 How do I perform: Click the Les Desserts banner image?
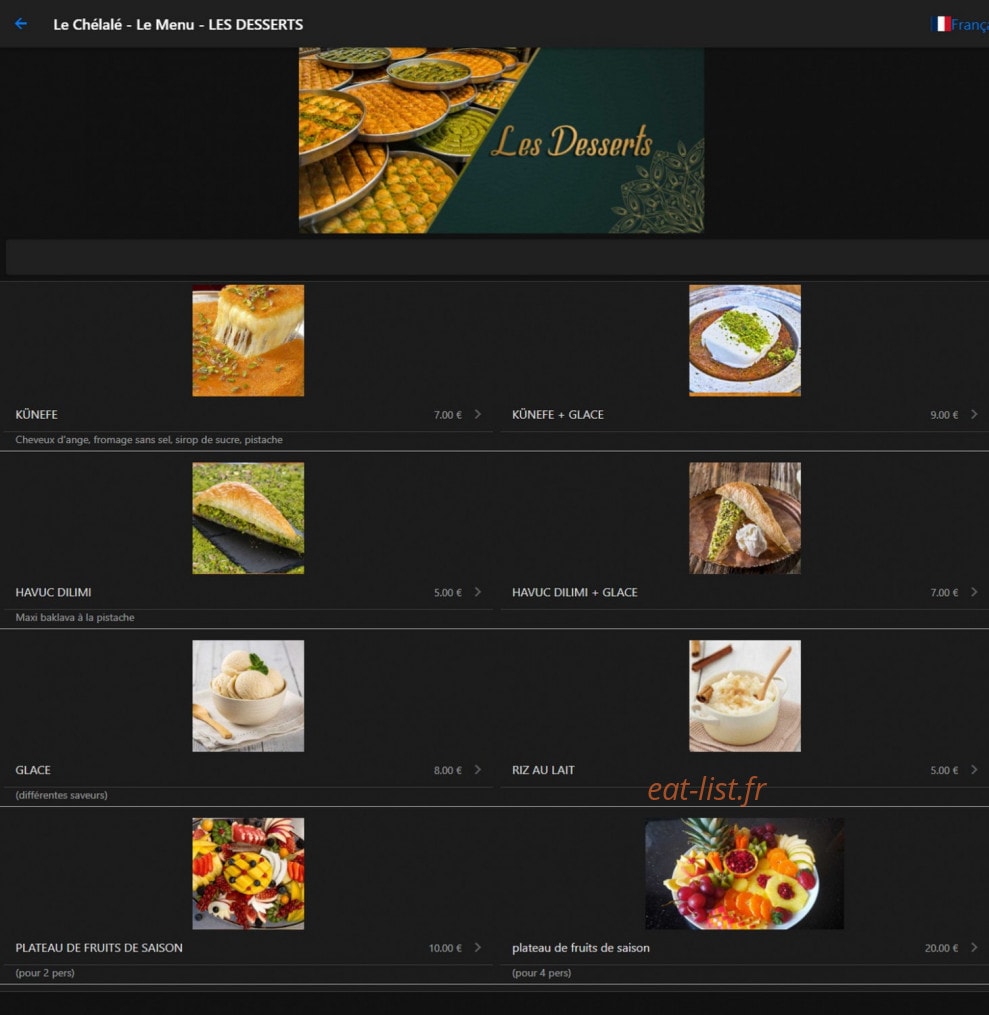[502, 140]
